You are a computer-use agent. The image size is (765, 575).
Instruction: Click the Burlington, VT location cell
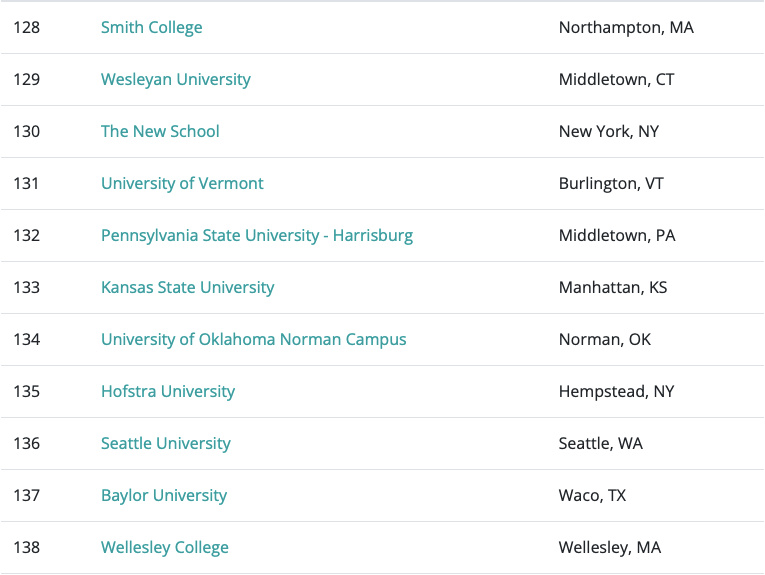tap(611, 184)
